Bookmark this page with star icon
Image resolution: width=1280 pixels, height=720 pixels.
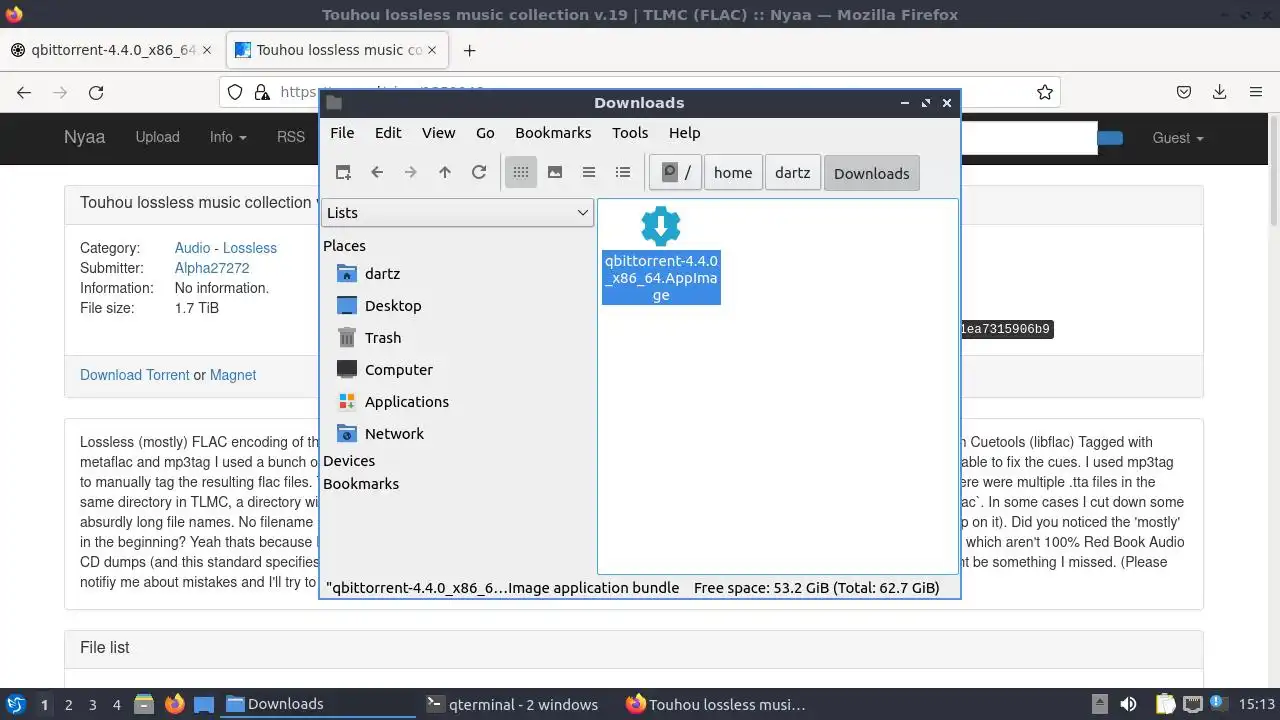pos(1045,92)
